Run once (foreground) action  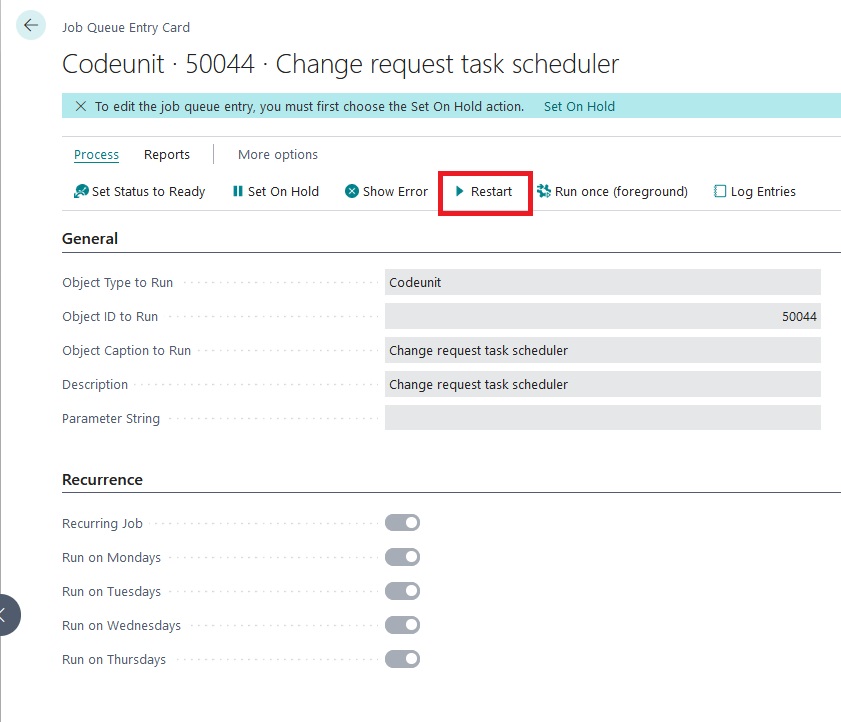tap(612, 191)
